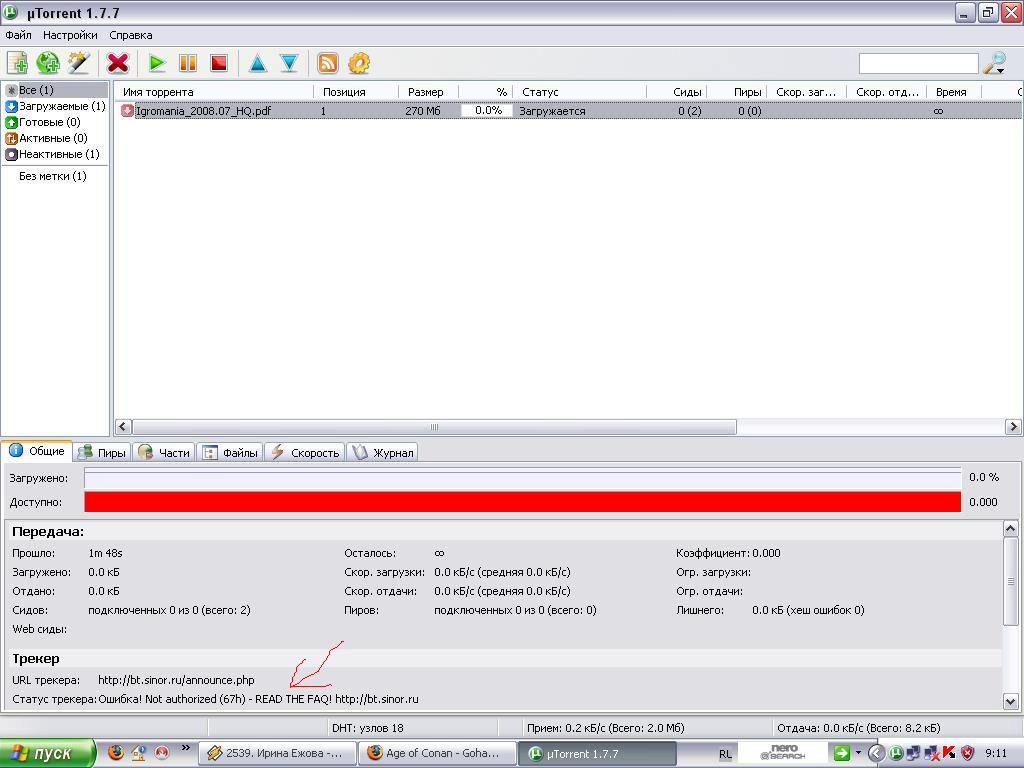Click Add Torrent from URL icon

[x=48, y=63]
